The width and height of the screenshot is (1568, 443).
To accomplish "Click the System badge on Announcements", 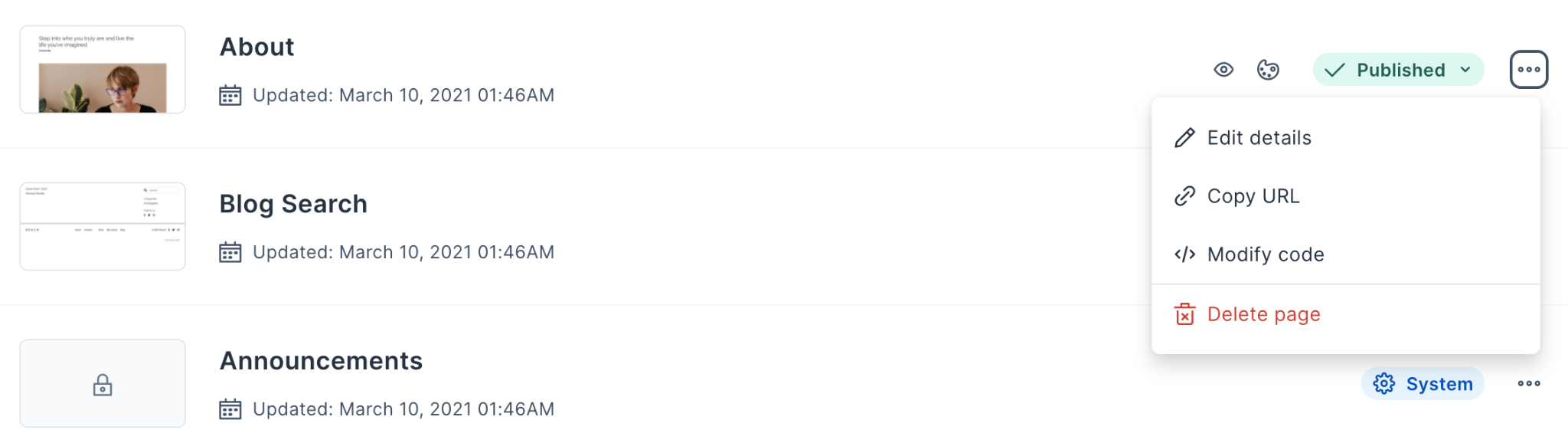I will [x=1423, y=383].
